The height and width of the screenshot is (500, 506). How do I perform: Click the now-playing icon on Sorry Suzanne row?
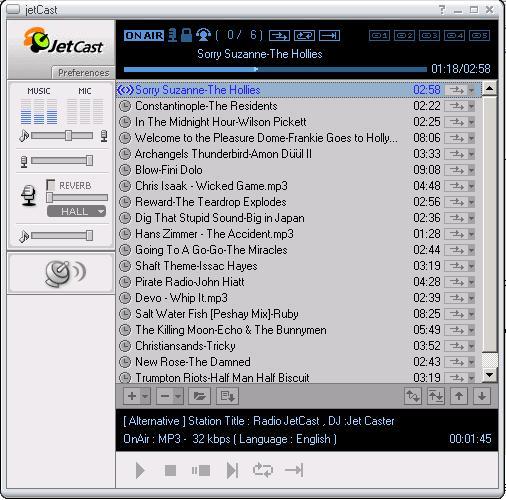click(x=125, y=90)
